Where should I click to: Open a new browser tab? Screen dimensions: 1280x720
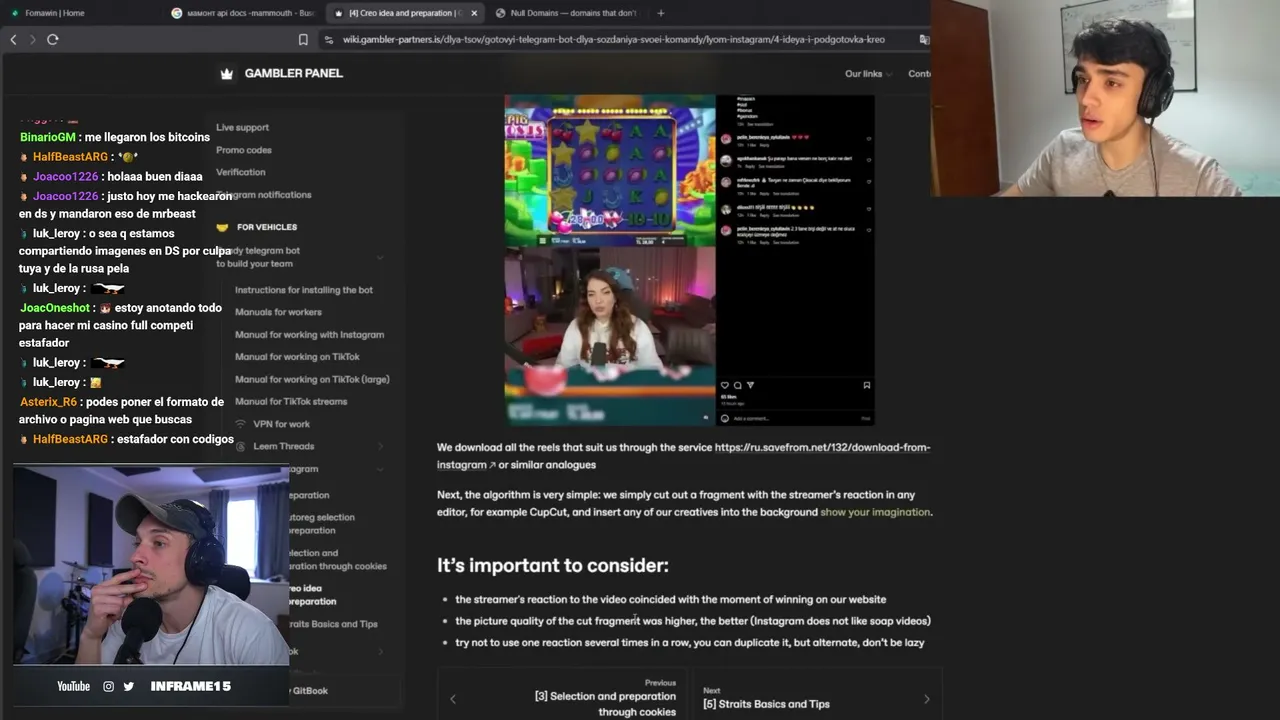point(660,13)
